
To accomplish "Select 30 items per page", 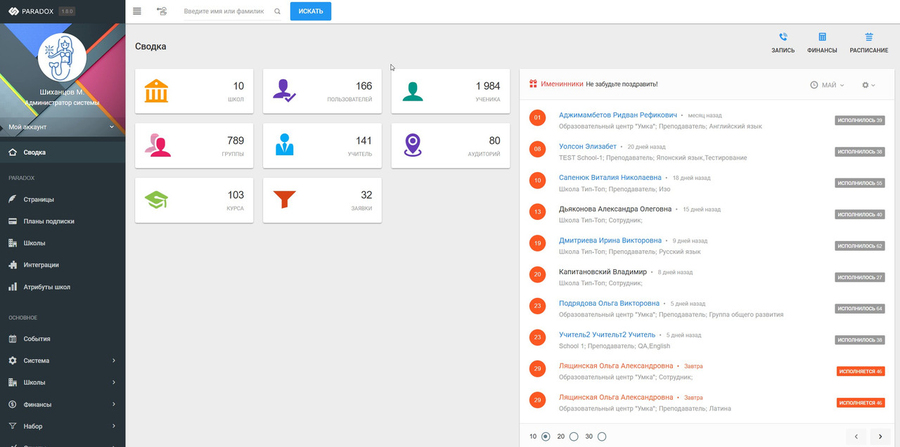I will [602, 437].
